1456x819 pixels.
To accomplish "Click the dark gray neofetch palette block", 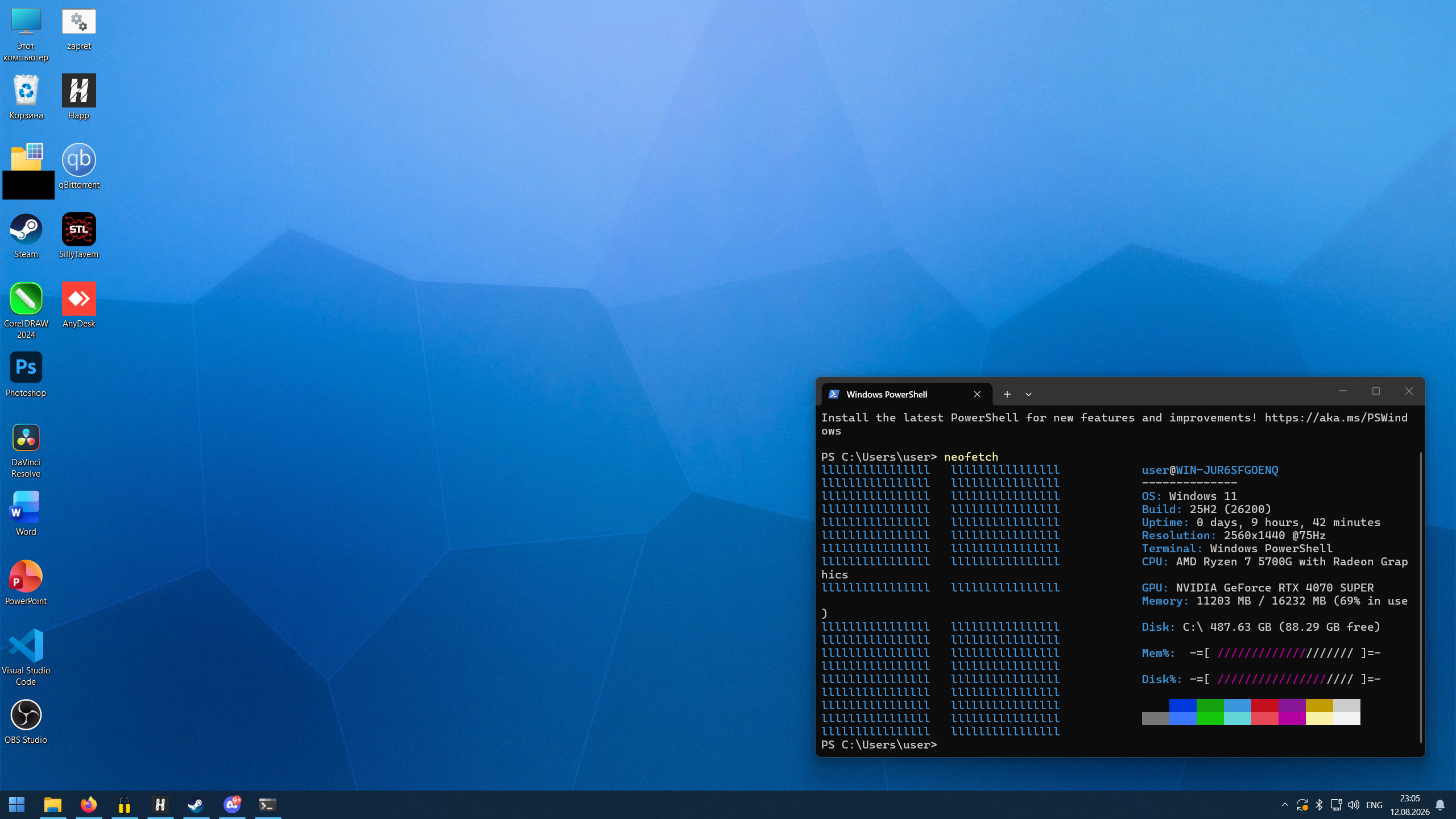I will click(1155, 718).
